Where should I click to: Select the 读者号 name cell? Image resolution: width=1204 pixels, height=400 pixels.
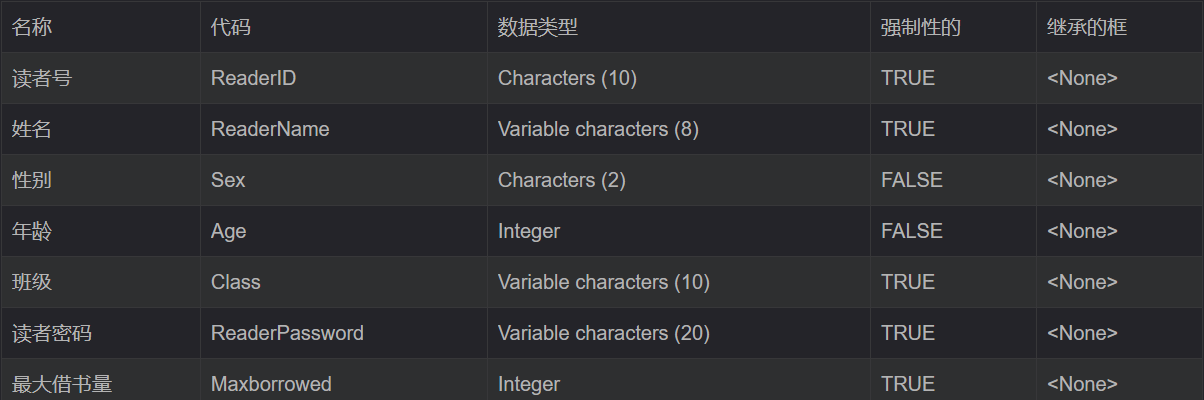[42, 78]
